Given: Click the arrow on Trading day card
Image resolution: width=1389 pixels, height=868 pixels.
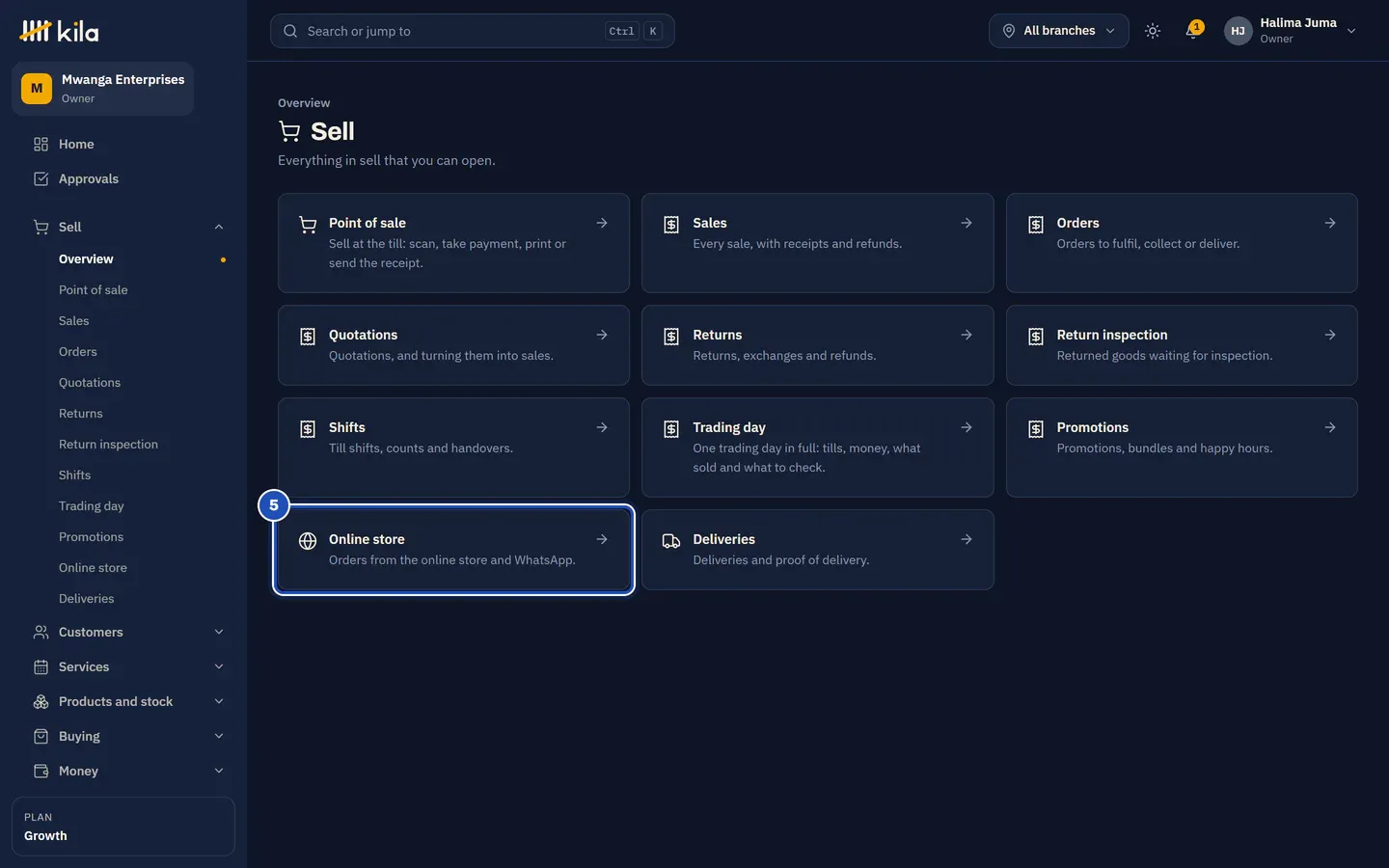Looking at the screenshot, I should 967,427.
